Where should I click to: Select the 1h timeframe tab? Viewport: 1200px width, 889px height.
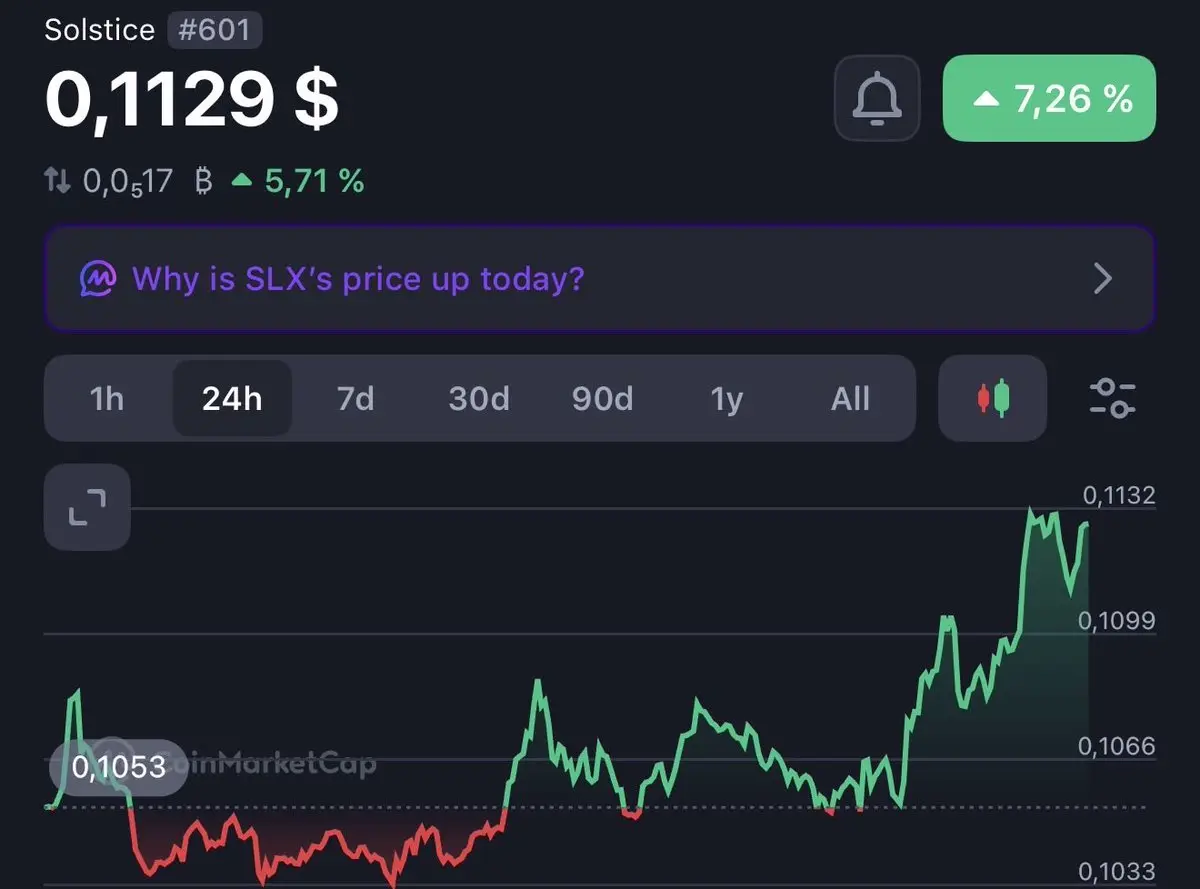[x=107, y=399]
